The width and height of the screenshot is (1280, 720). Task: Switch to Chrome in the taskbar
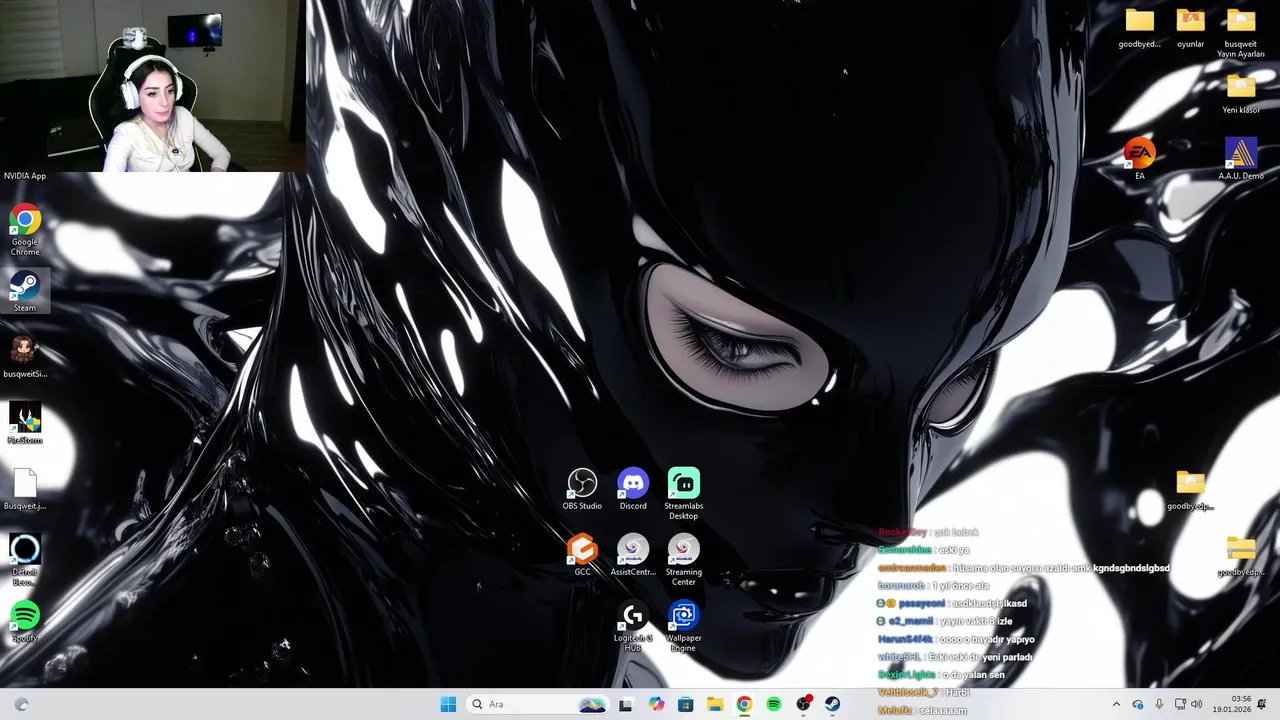point(744,704)
